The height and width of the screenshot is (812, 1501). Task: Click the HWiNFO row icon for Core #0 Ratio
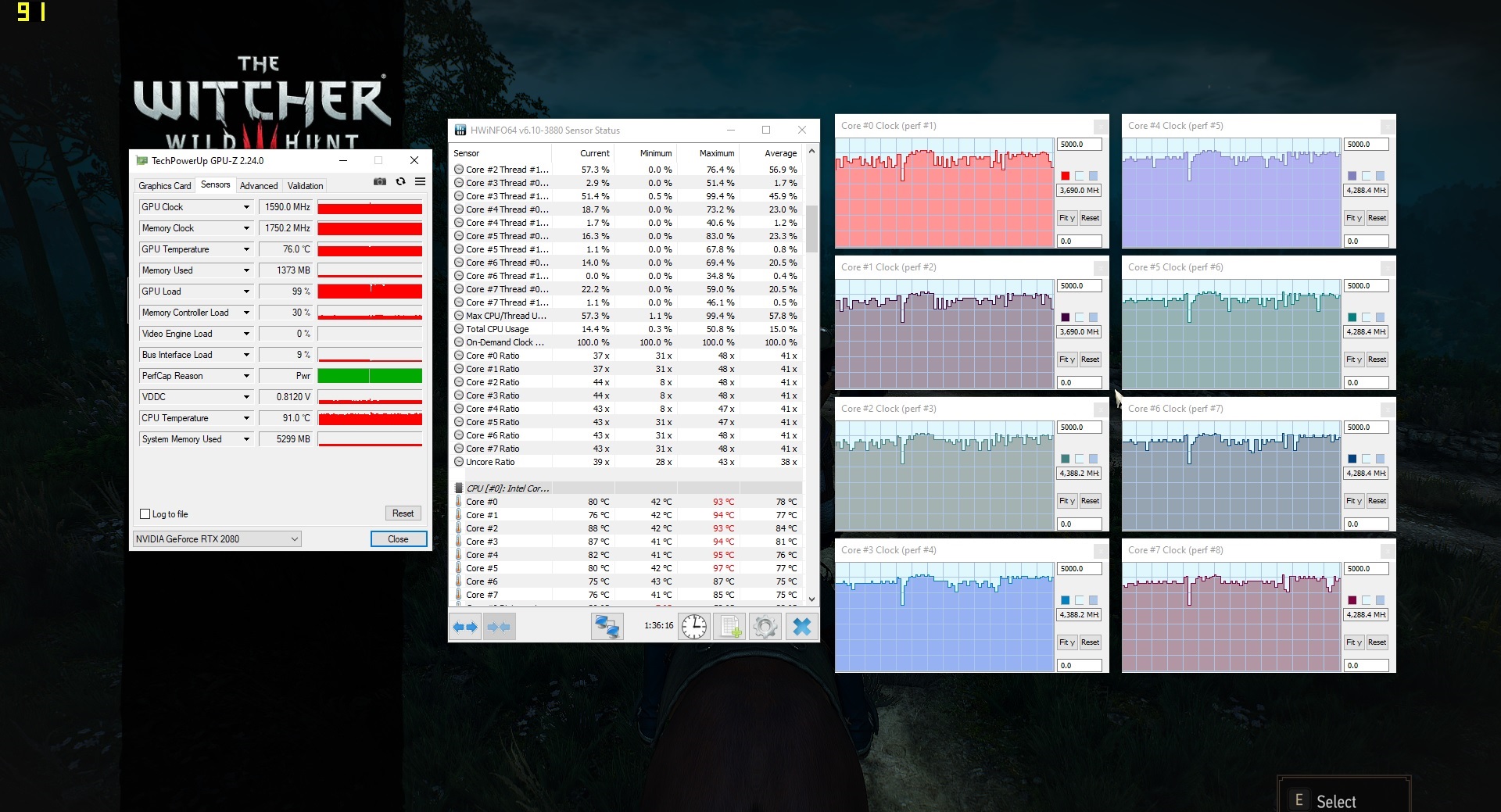tap(459, 356)
